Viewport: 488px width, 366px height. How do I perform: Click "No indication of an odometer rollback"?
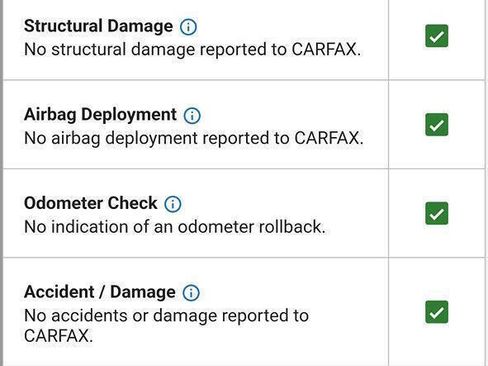(175, 227)
